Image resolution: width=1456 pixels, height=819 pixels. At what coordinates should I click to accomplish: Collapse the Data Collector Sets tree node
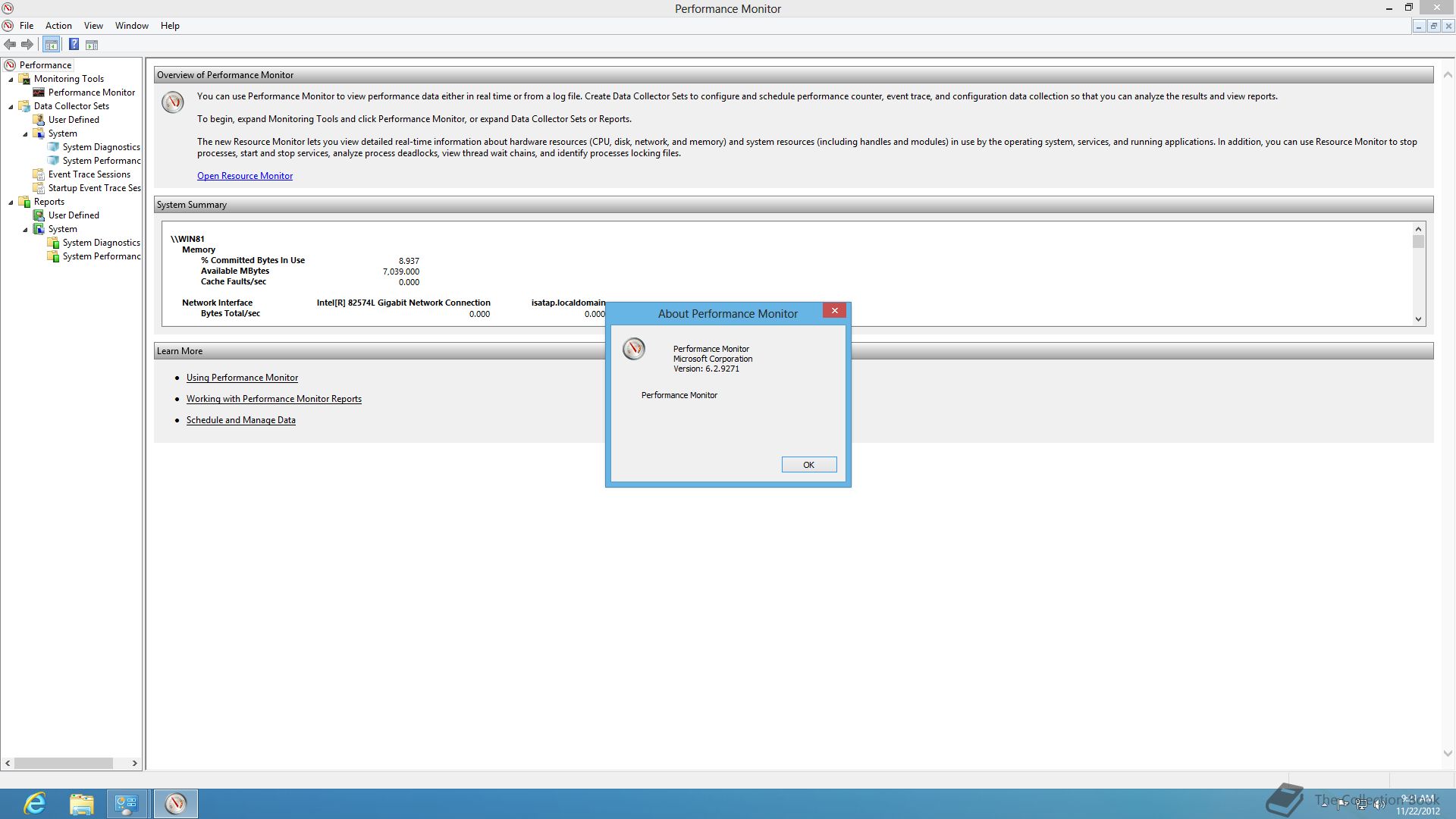tap(11, 107)
